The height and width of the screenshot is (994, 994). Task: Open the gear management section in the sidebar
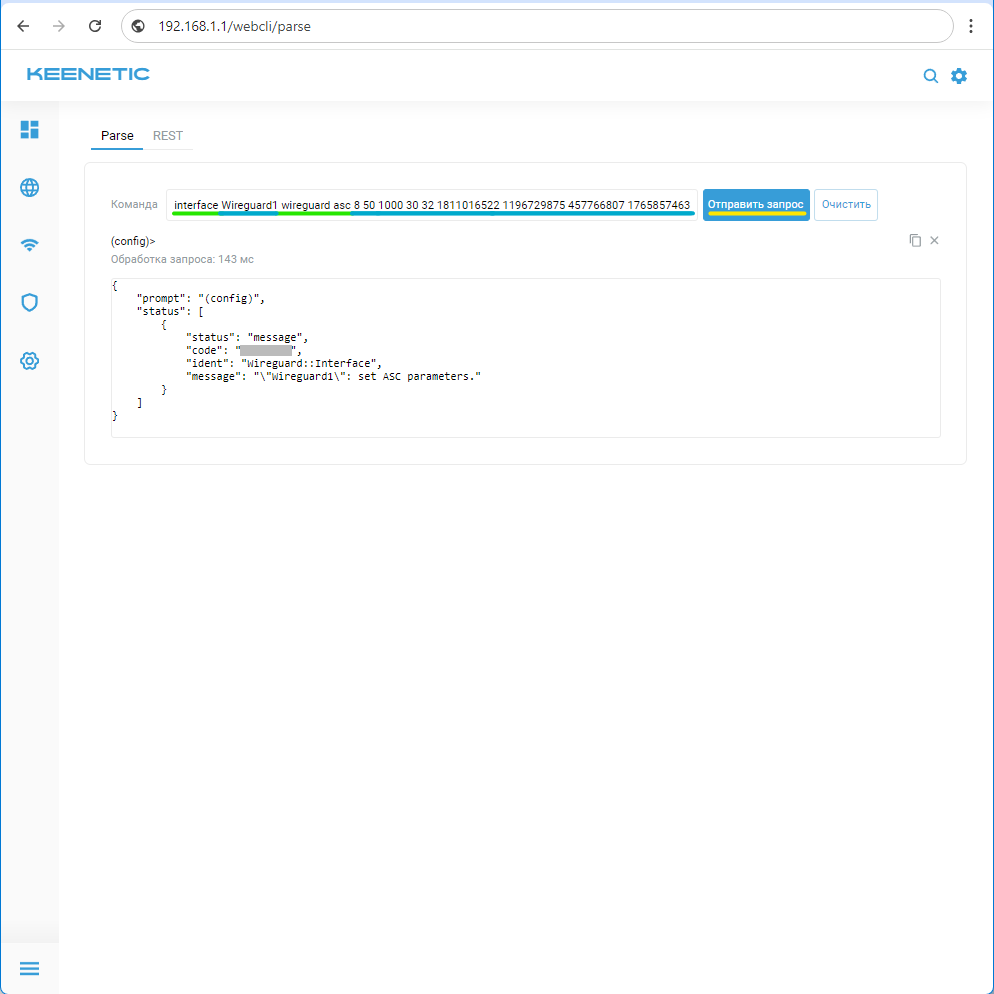(30, 360)
